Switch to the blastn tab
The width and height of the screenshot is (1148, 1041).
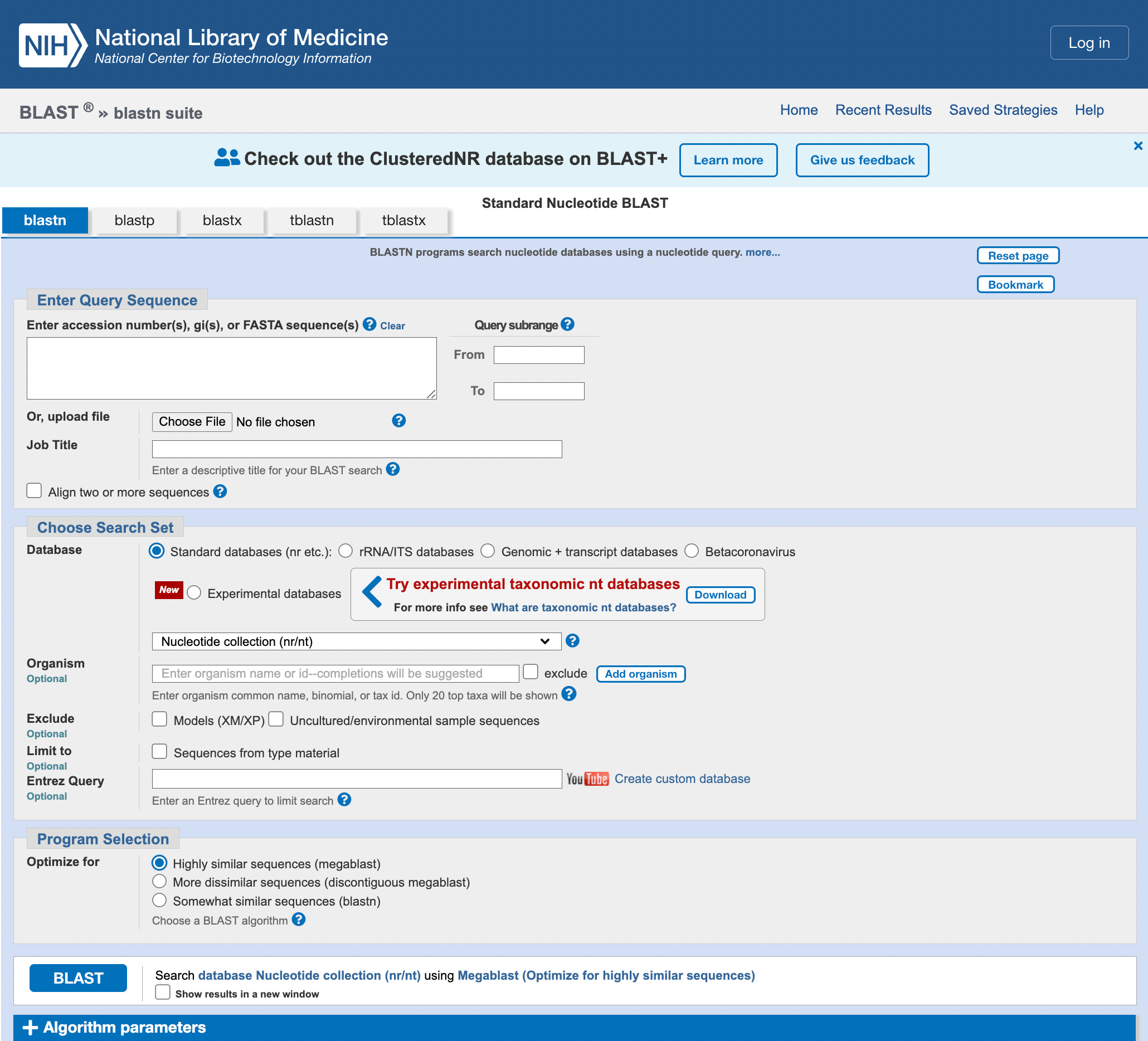pyautogui.click(x=45, y=220)
